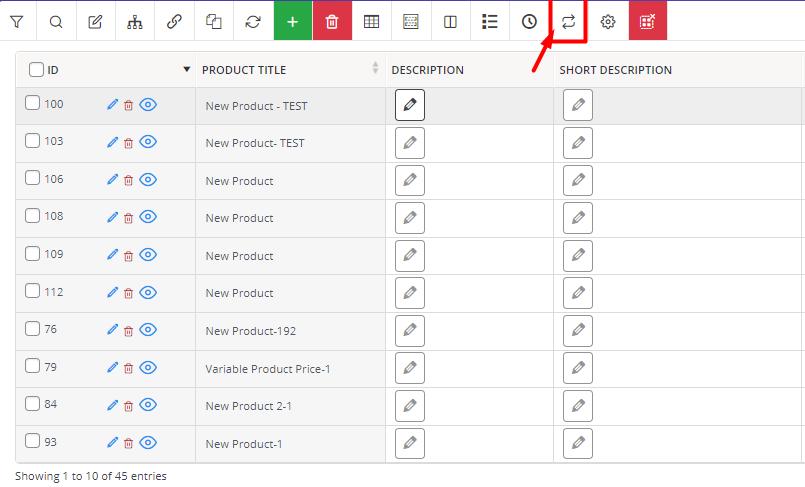Viewport: 805px width, 487px height.
Task: Edit description of New Product - TEST
Action: pyautogui.click(x=410, y=105)
